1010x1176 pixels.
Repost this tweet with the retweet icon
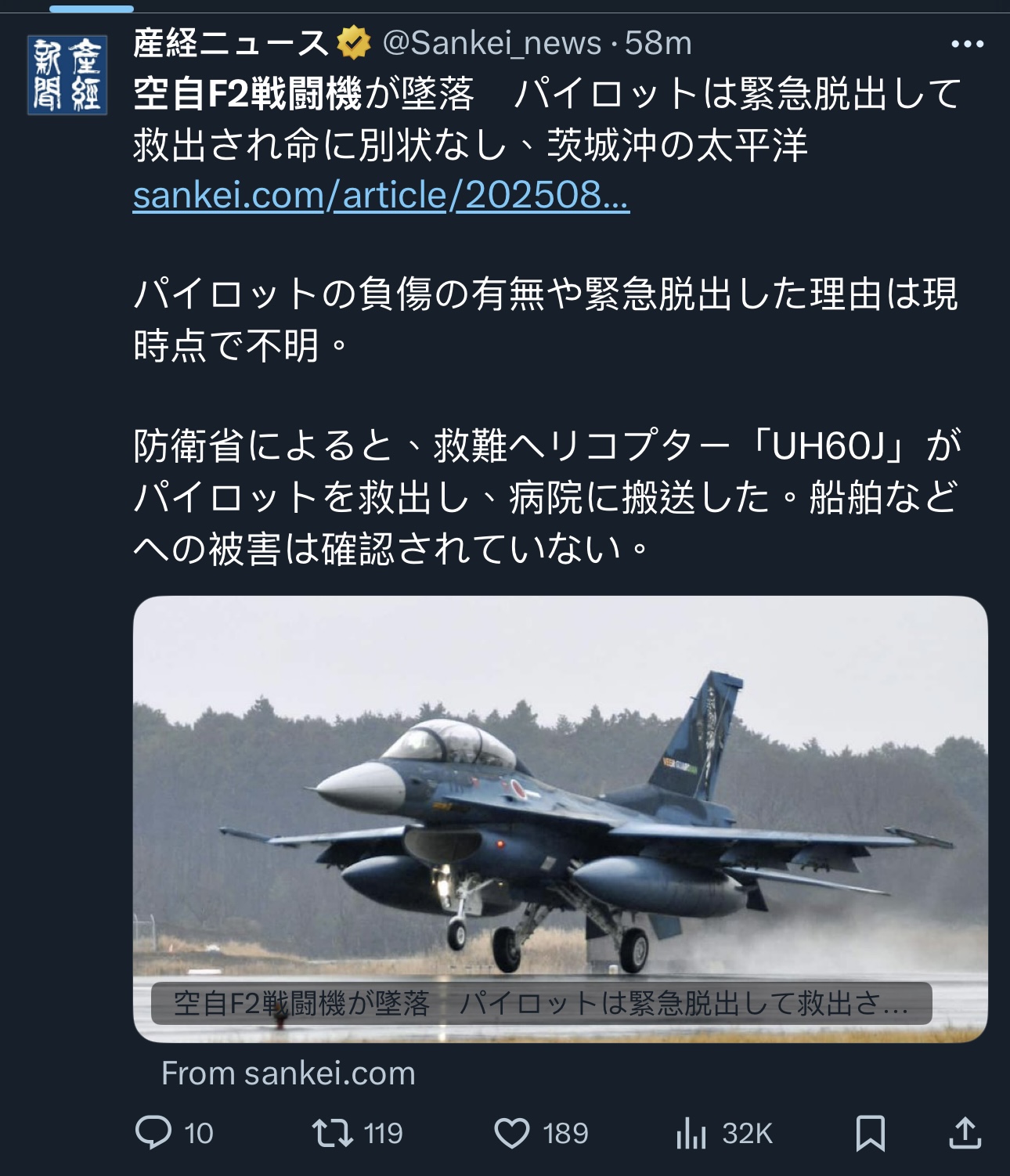333,1133
